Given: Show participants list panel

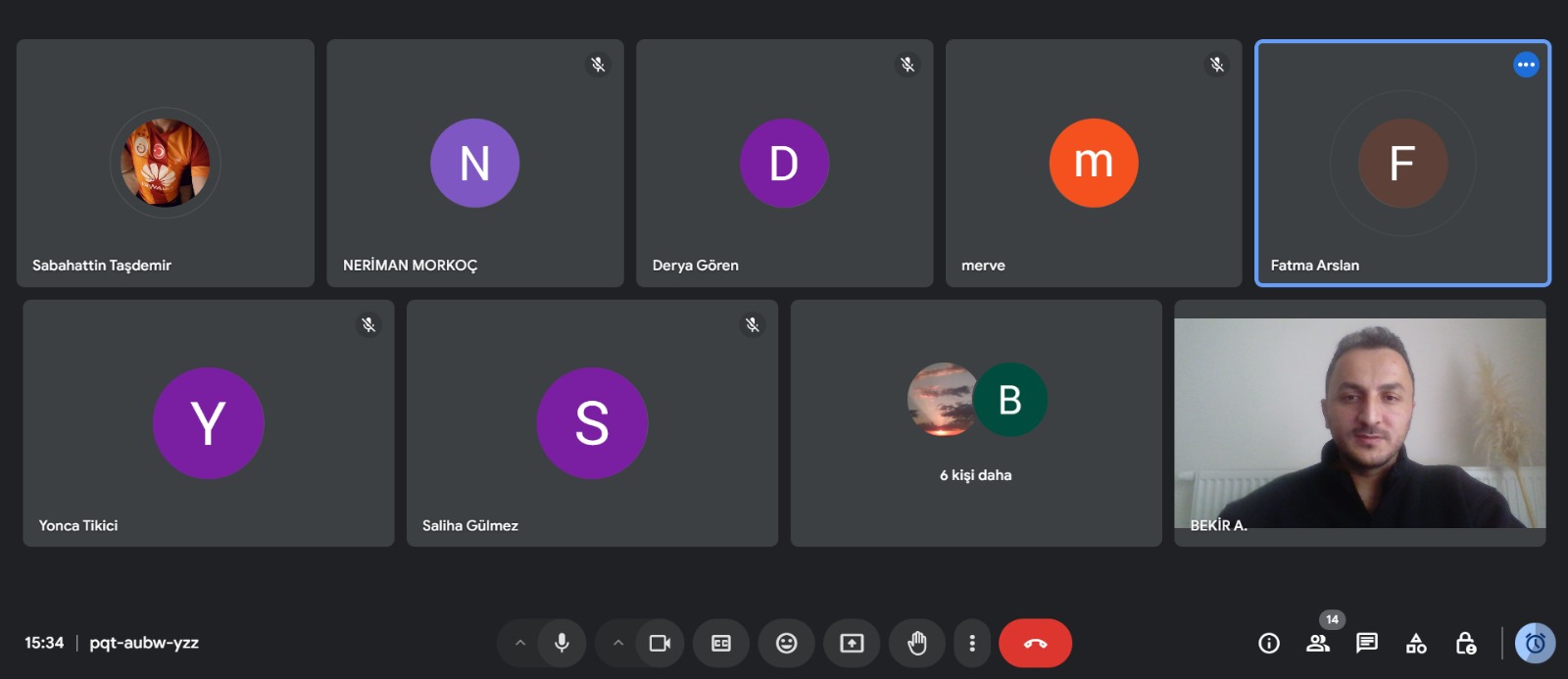Looking at the screenshot, I should point(1318,643).
